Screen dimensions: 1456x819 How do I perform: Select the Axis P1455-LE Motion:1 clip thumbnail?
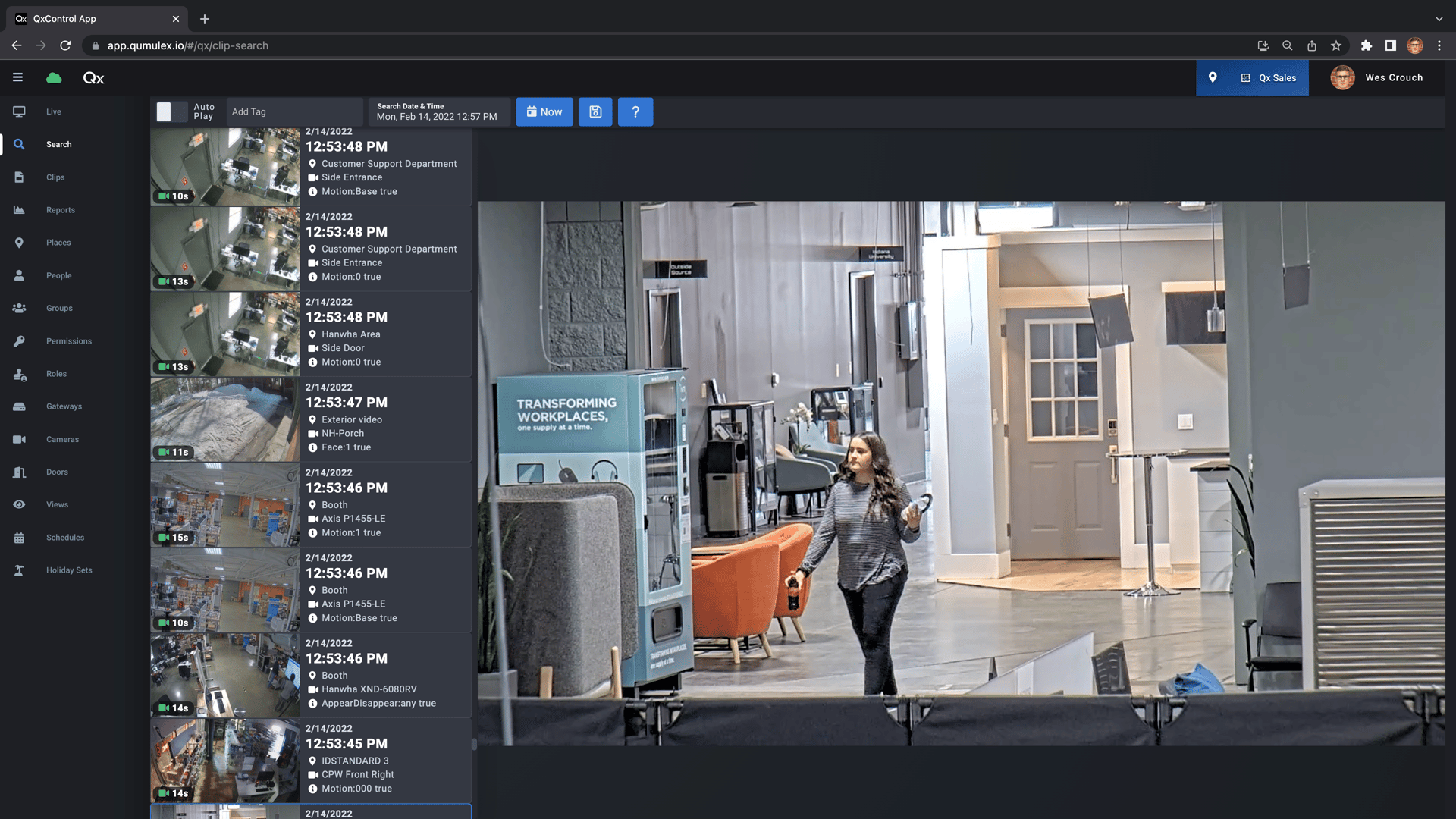(x=225, y=504)
